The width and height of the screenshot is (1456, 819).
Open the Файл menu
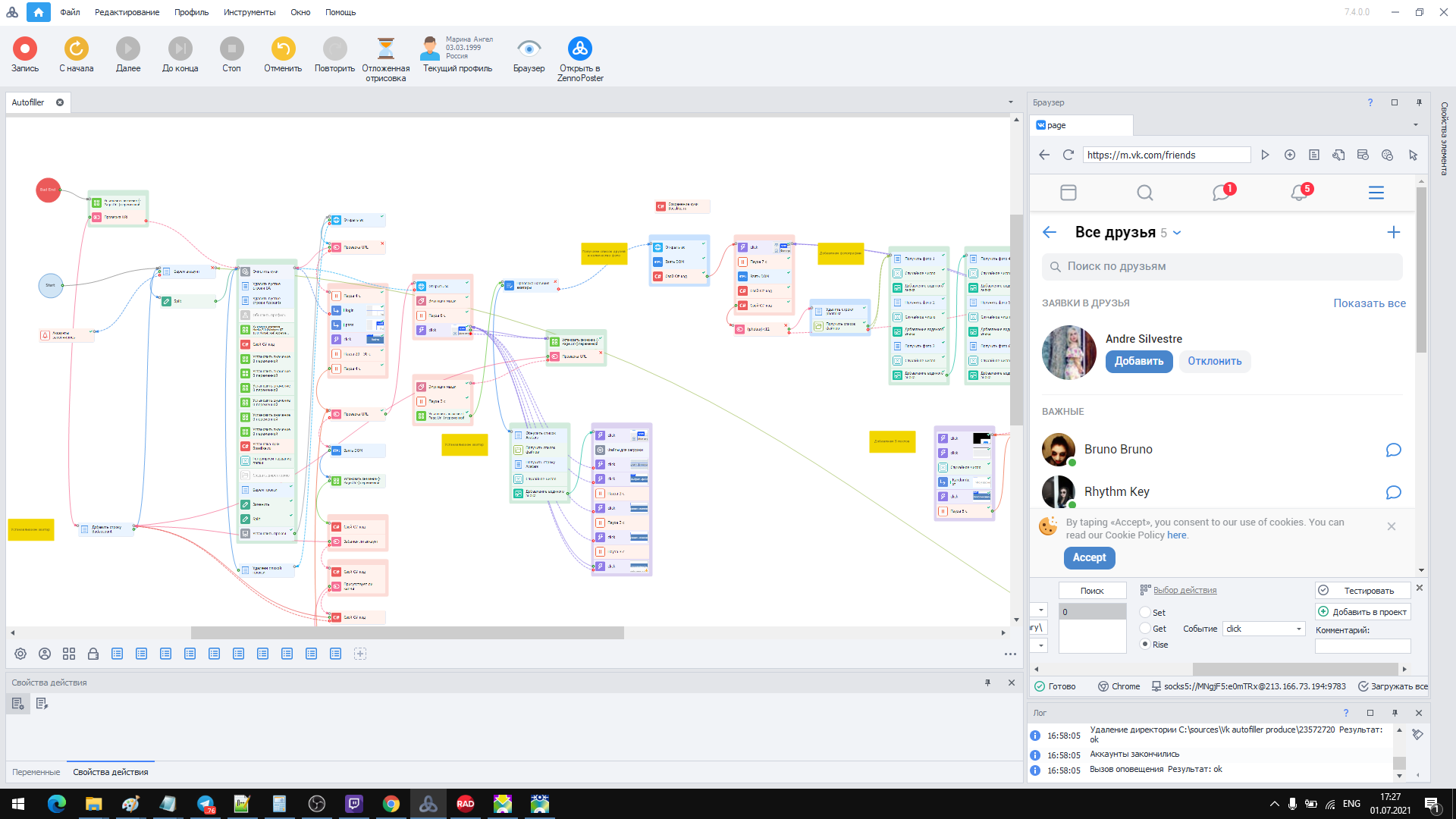pos(70,12)
